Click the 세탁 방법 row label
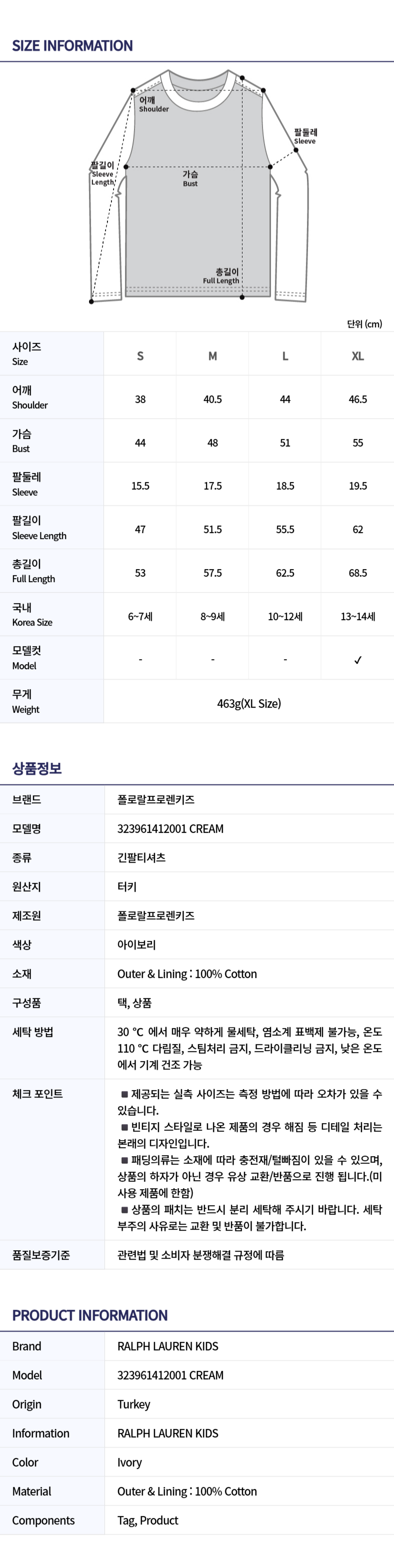The height and width of the screenshot is (1568, 394). coord(33,1032)
